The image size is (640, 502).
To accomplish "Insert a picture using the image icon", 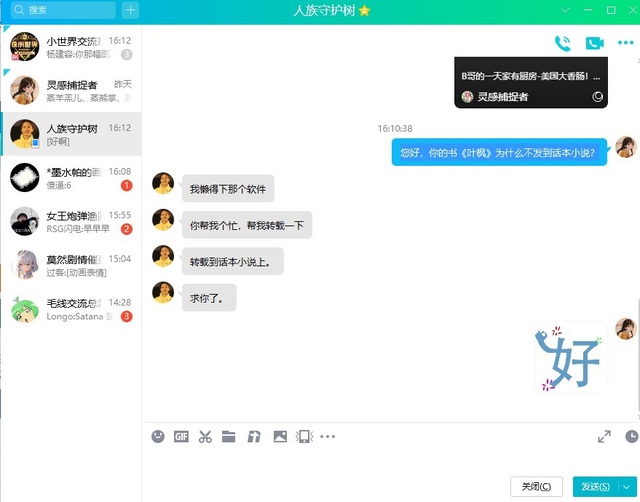I will point(280,436).
